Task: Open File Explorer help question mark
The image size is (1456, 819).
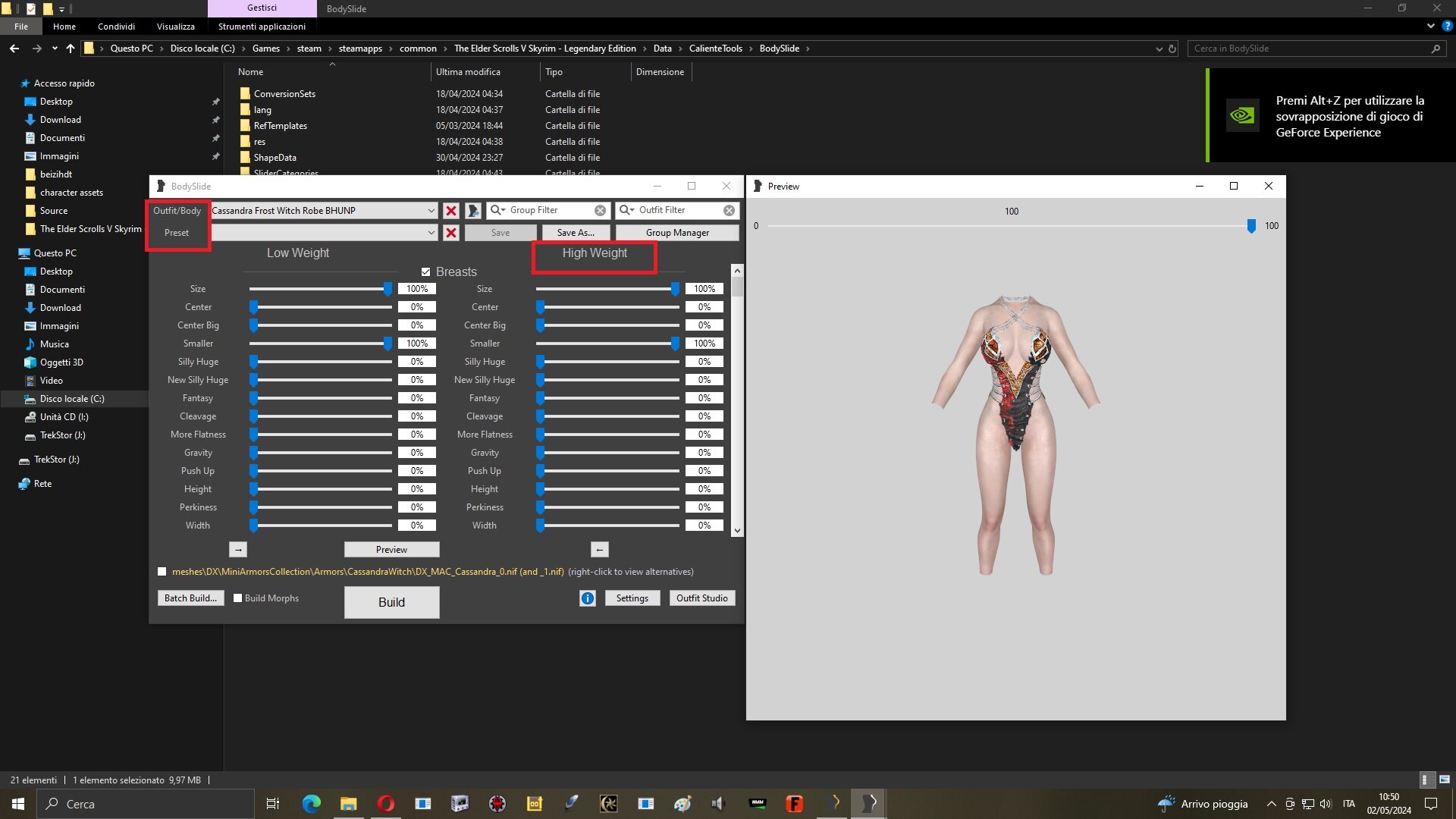Action: point(1448,26)
